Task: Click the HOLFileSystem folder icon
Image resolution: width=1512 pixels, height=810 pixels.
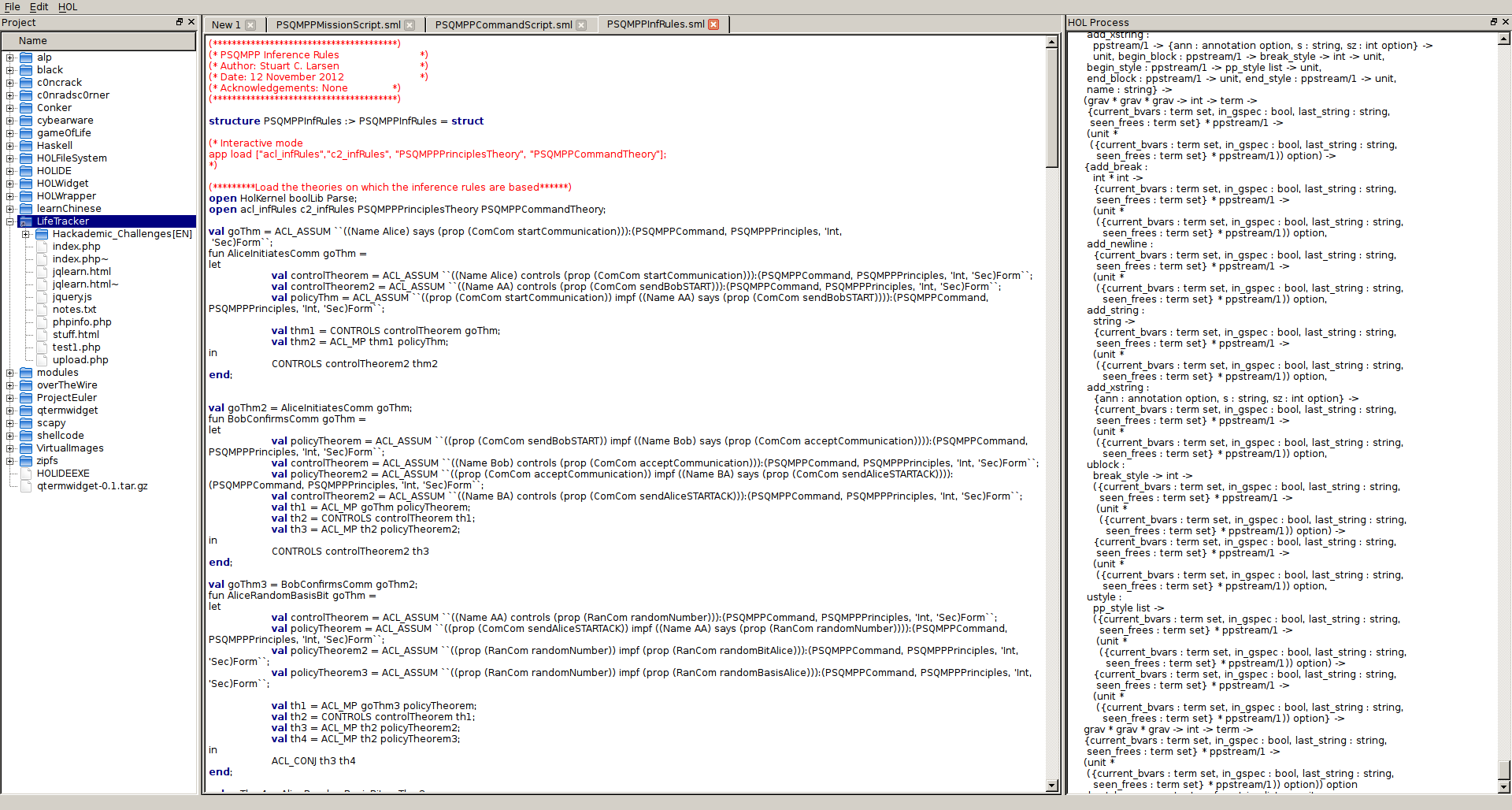Action: 26,158
